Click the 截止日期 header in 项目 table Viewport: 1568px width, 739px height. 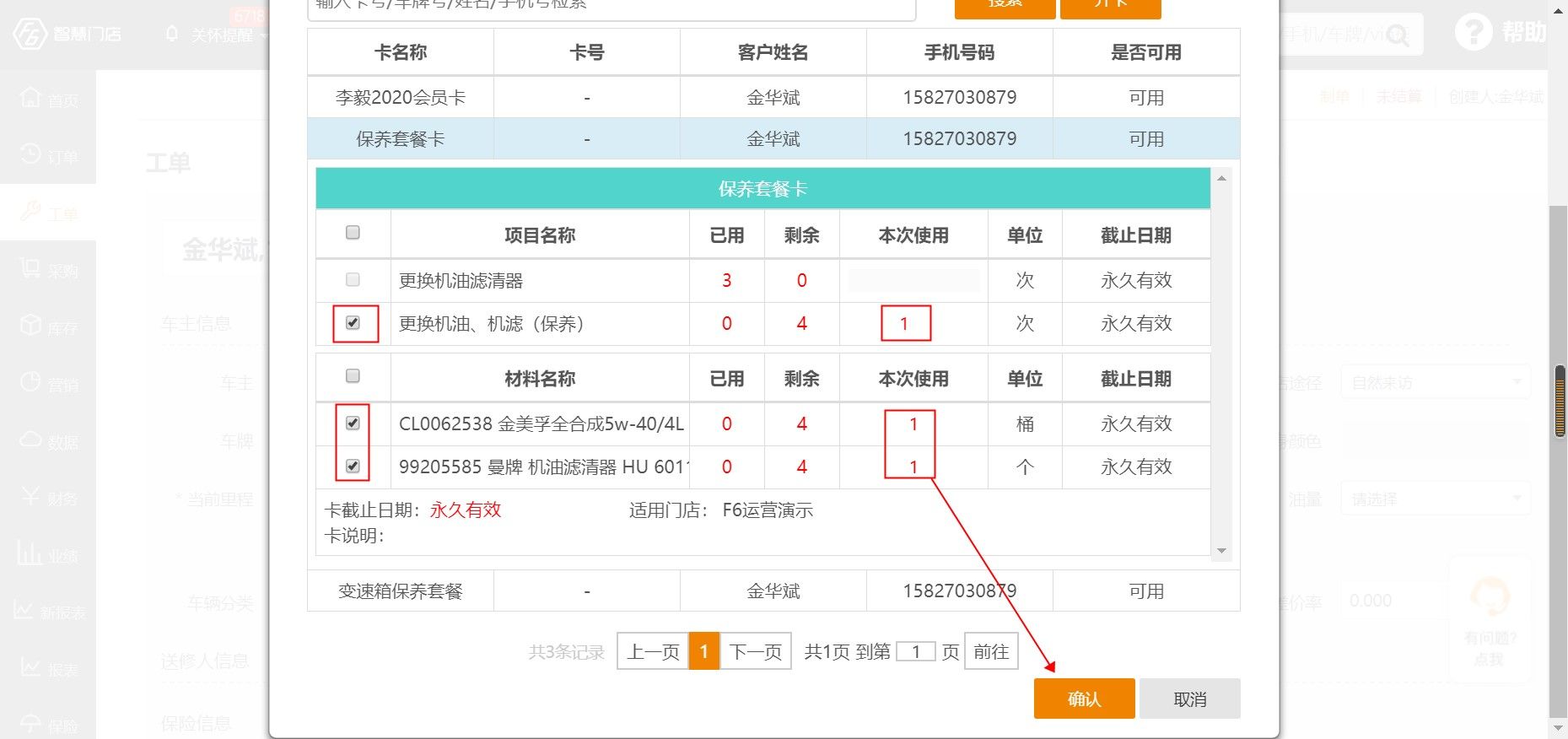pyautogui.click(x=1136, y=235)
